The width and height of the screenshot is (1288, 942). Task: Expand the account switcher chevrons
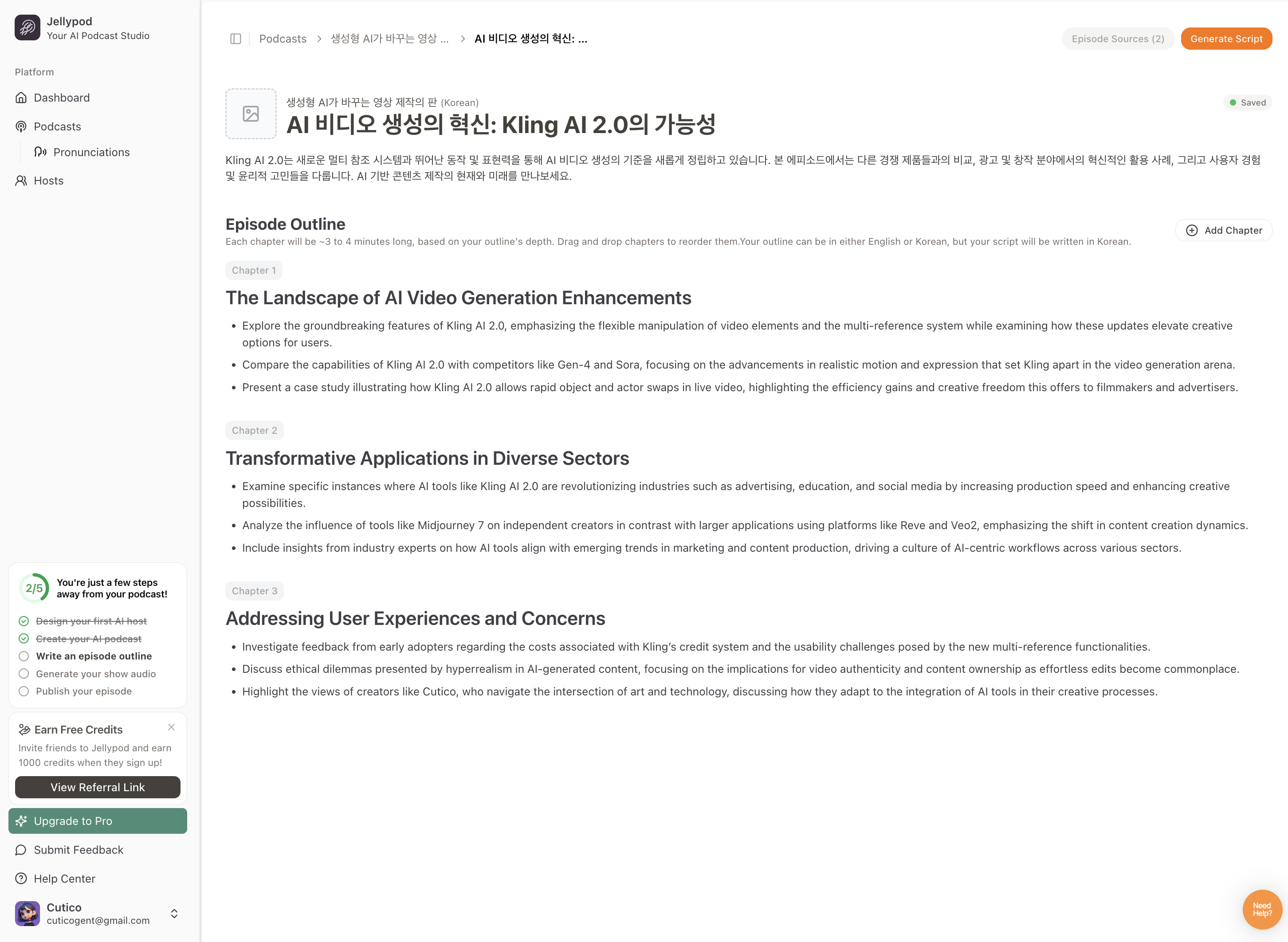[x=174, y=914]
